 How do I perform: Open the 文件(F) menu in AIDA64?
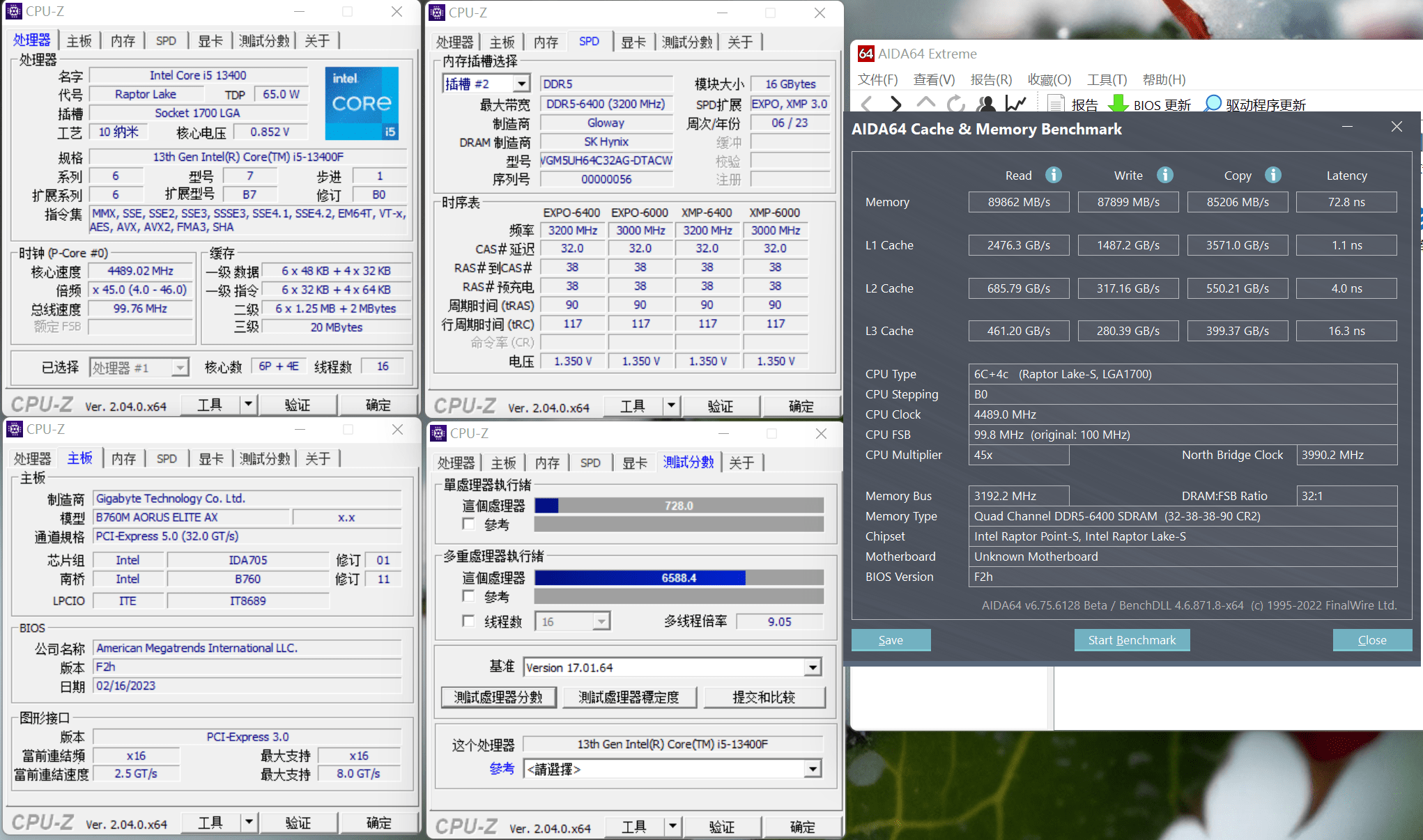878,79
